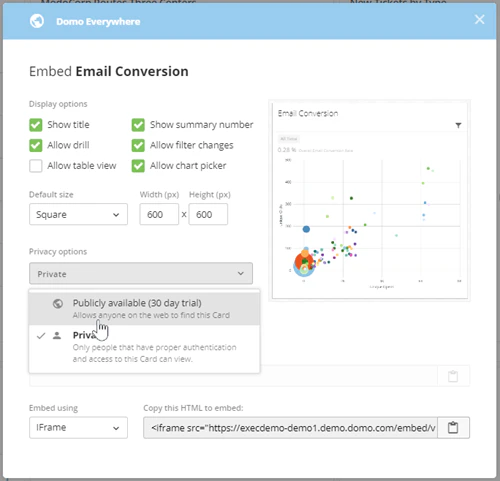The height and width of the screenshot is (481, 500).
Task: Close the Domo Everywhere dialog
Action: (479, 19)
